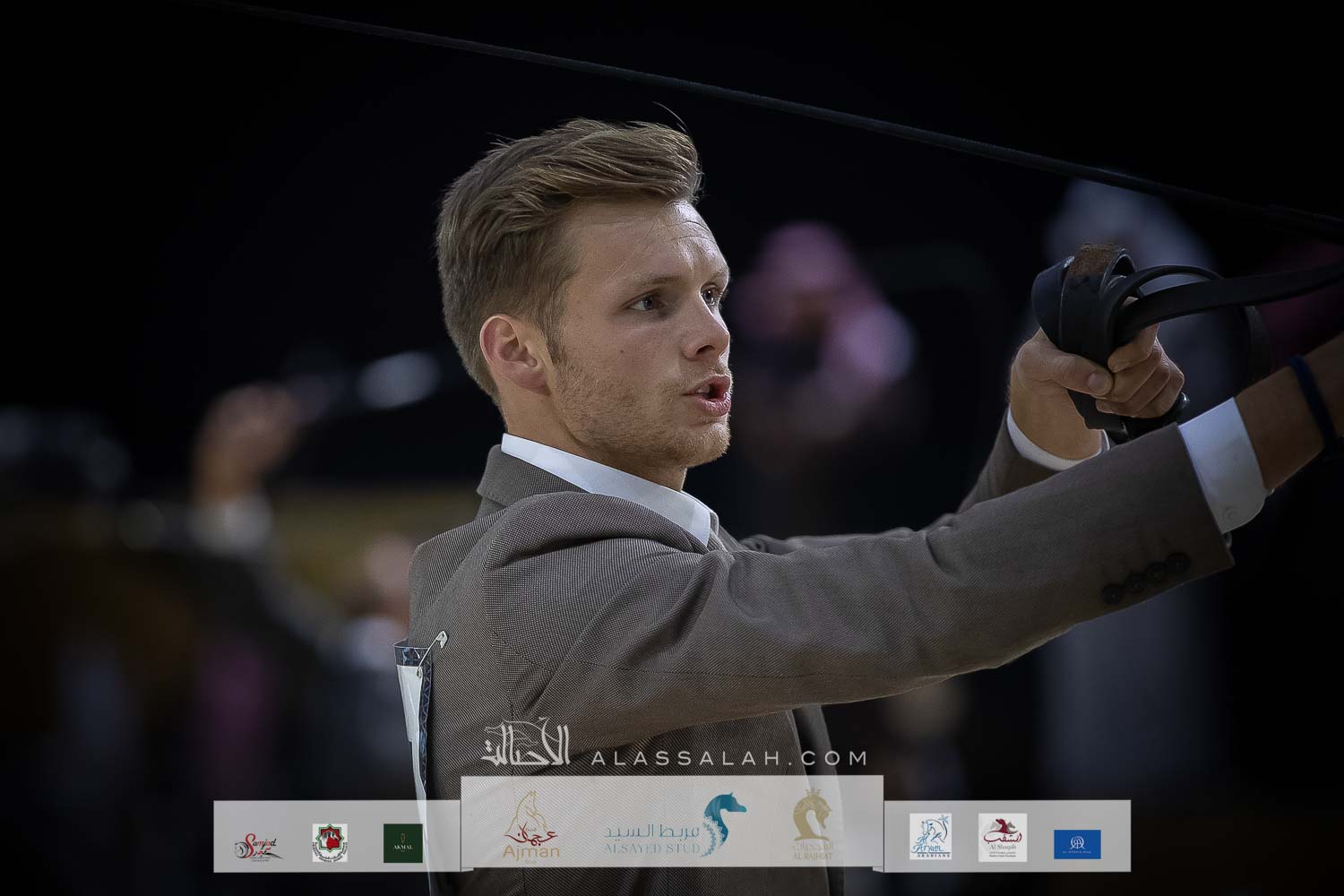Select the red and green emblem logo

tap(330, 842)
